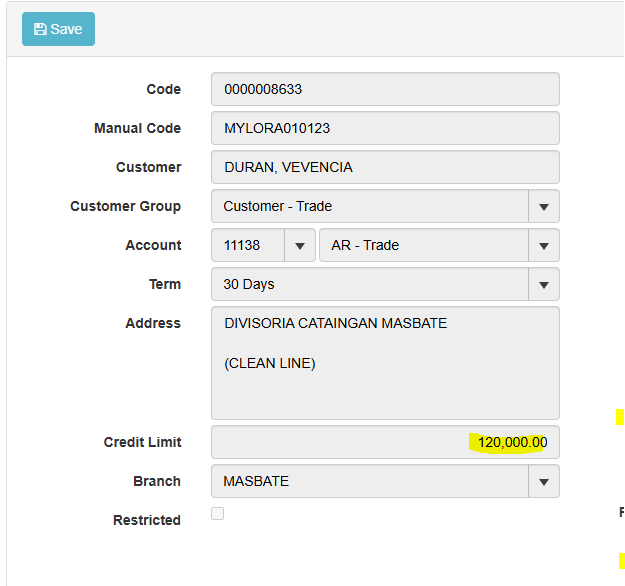Click the Manual Code label
This screenshot has width=625, height=586.
click(x=137, y=128)
